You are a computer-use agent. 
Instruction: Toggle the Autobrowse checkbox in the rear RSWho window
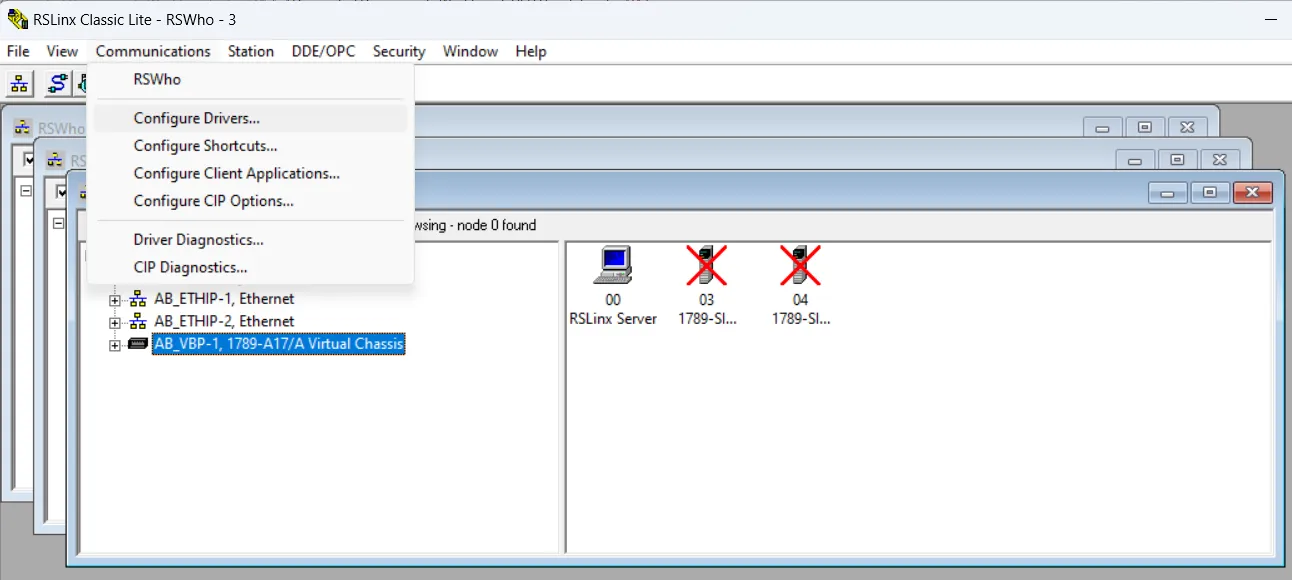pos(28,160)
